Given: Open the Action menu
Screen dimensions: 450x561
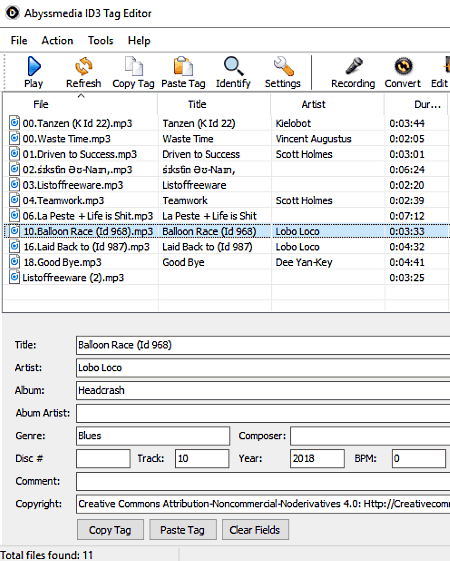Looking at the screenshot, I should coord(57,40).
